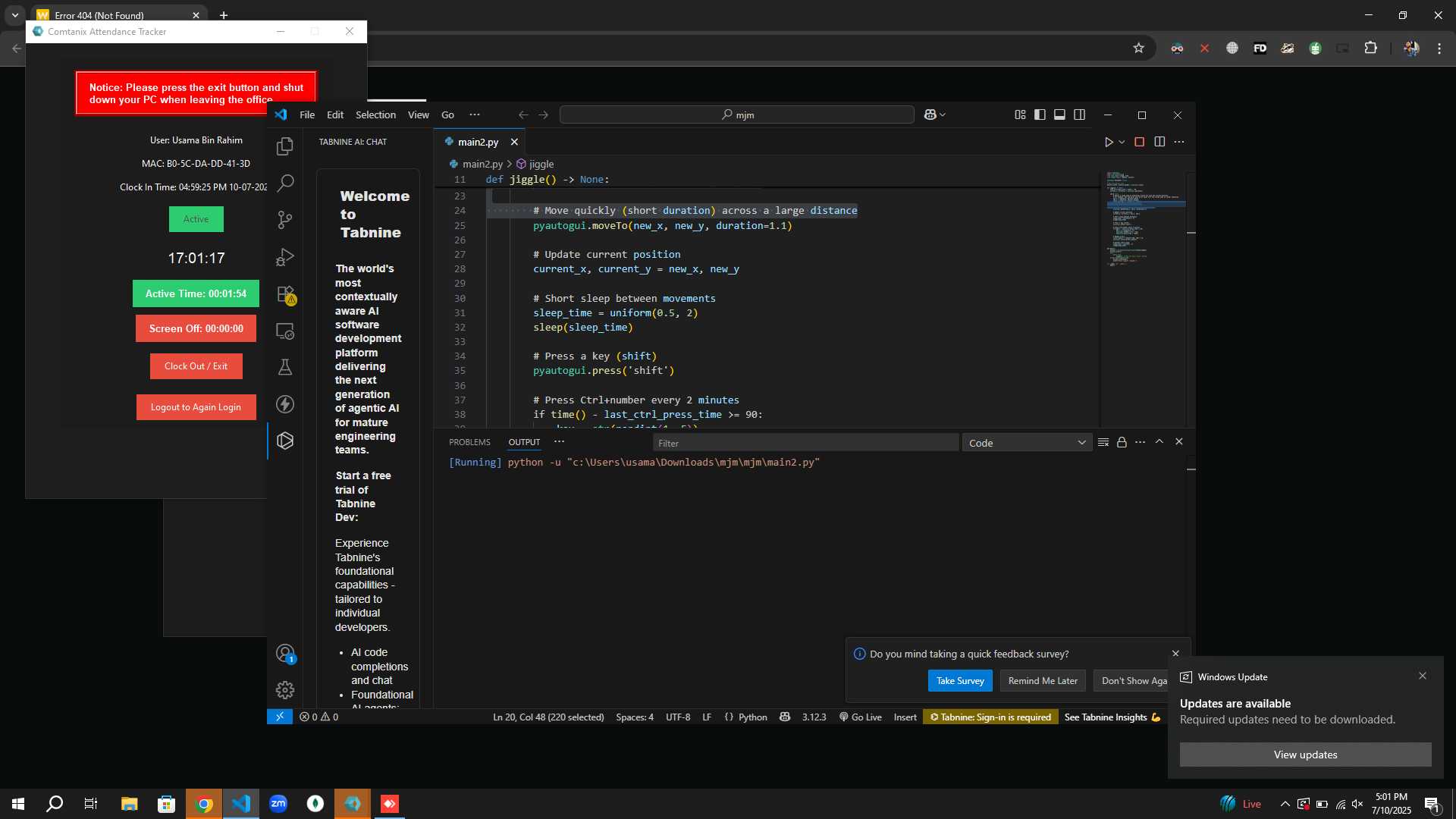This screenshot has height=819, width=1456.
Task: Open Extensions view with warning badge
Action: pos(285,294)
